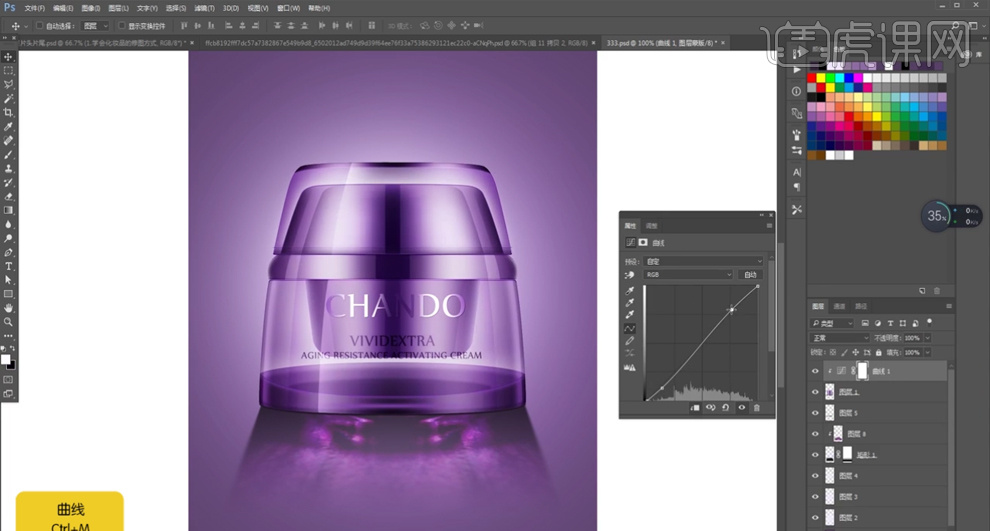This screenshot has width=990, height=531.
Task: Enable the auto-select checkbox
Action: pyautogui.click(x=39, y=26)
